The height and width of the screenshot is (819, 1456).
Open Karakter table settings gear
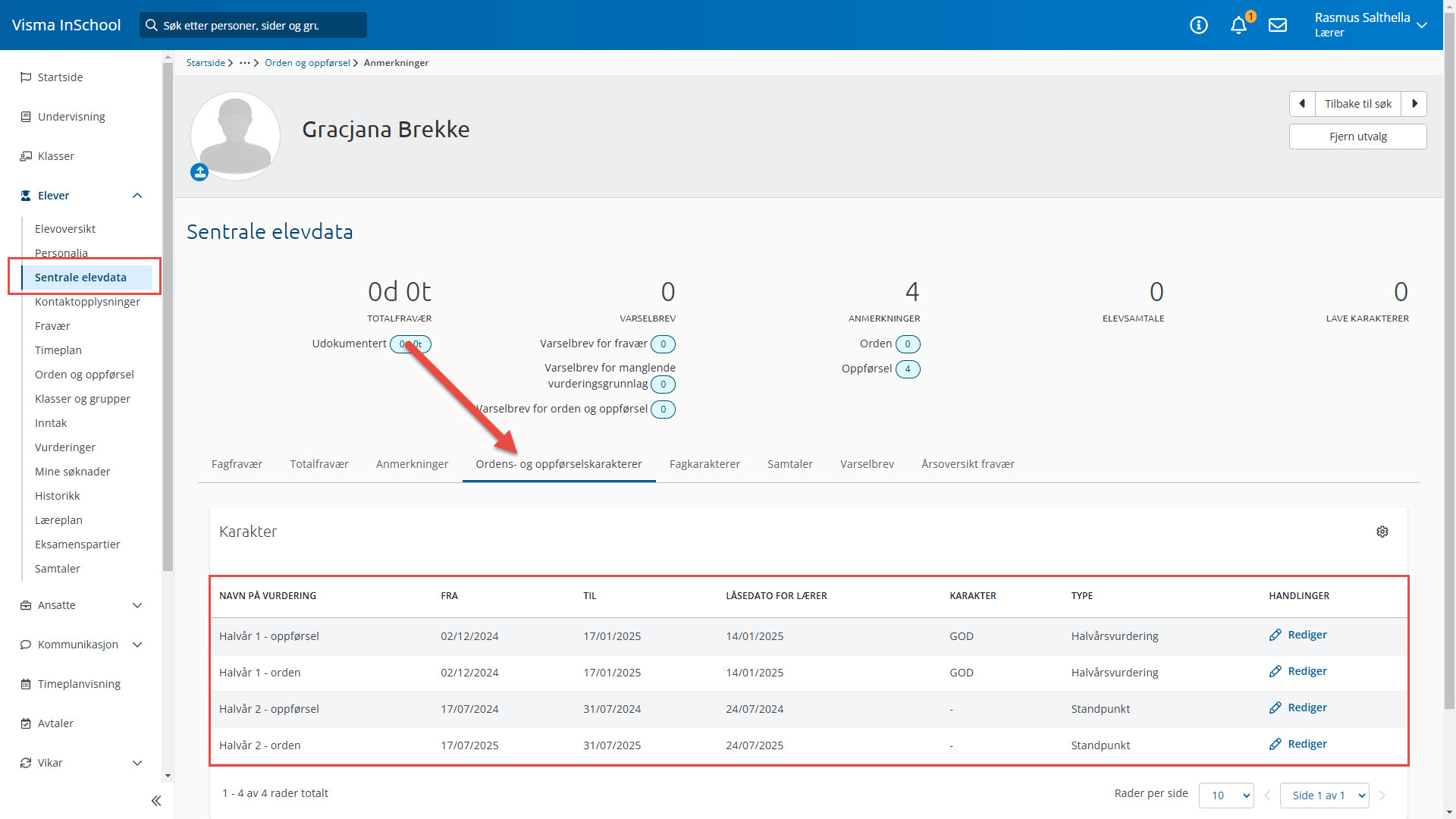coord(1382,532)
